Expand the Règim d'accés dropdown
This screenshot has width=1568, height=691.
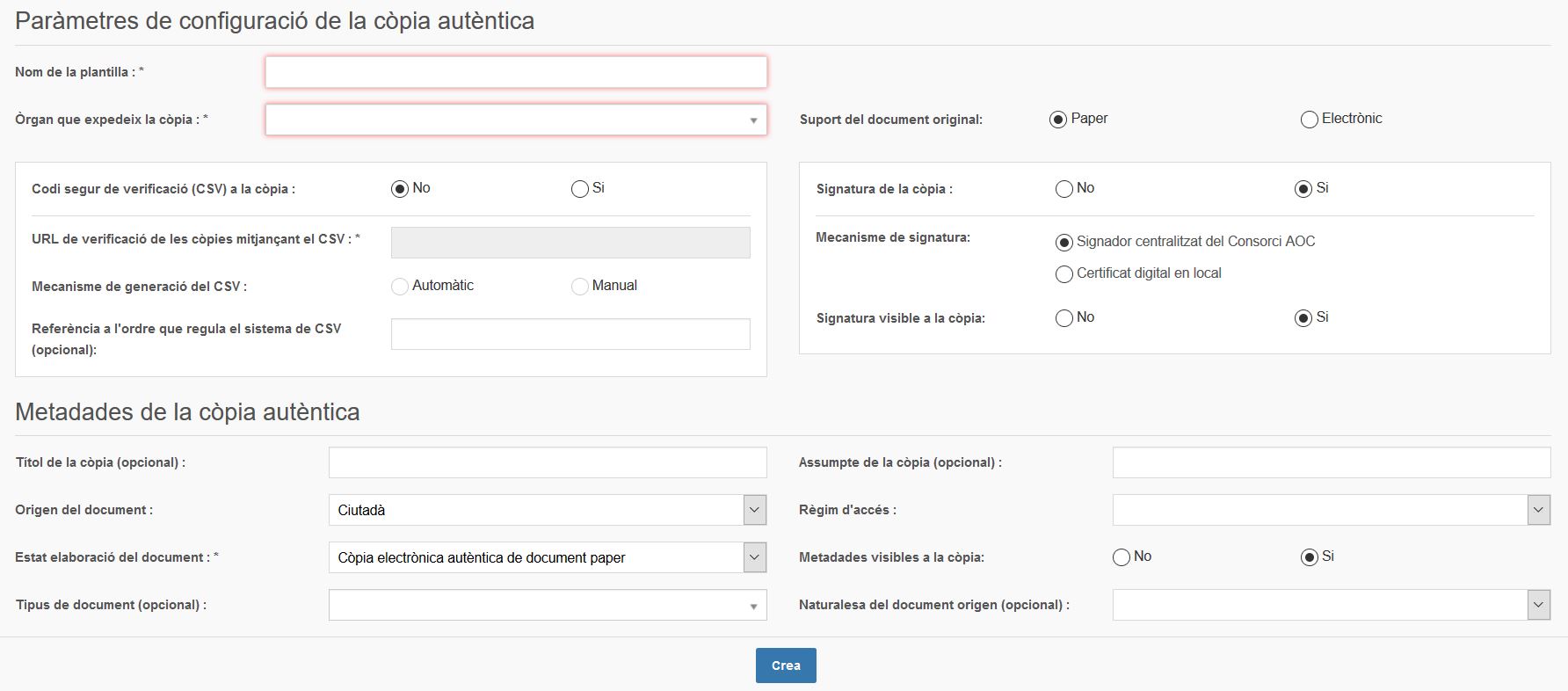(x=1331, y=510)
